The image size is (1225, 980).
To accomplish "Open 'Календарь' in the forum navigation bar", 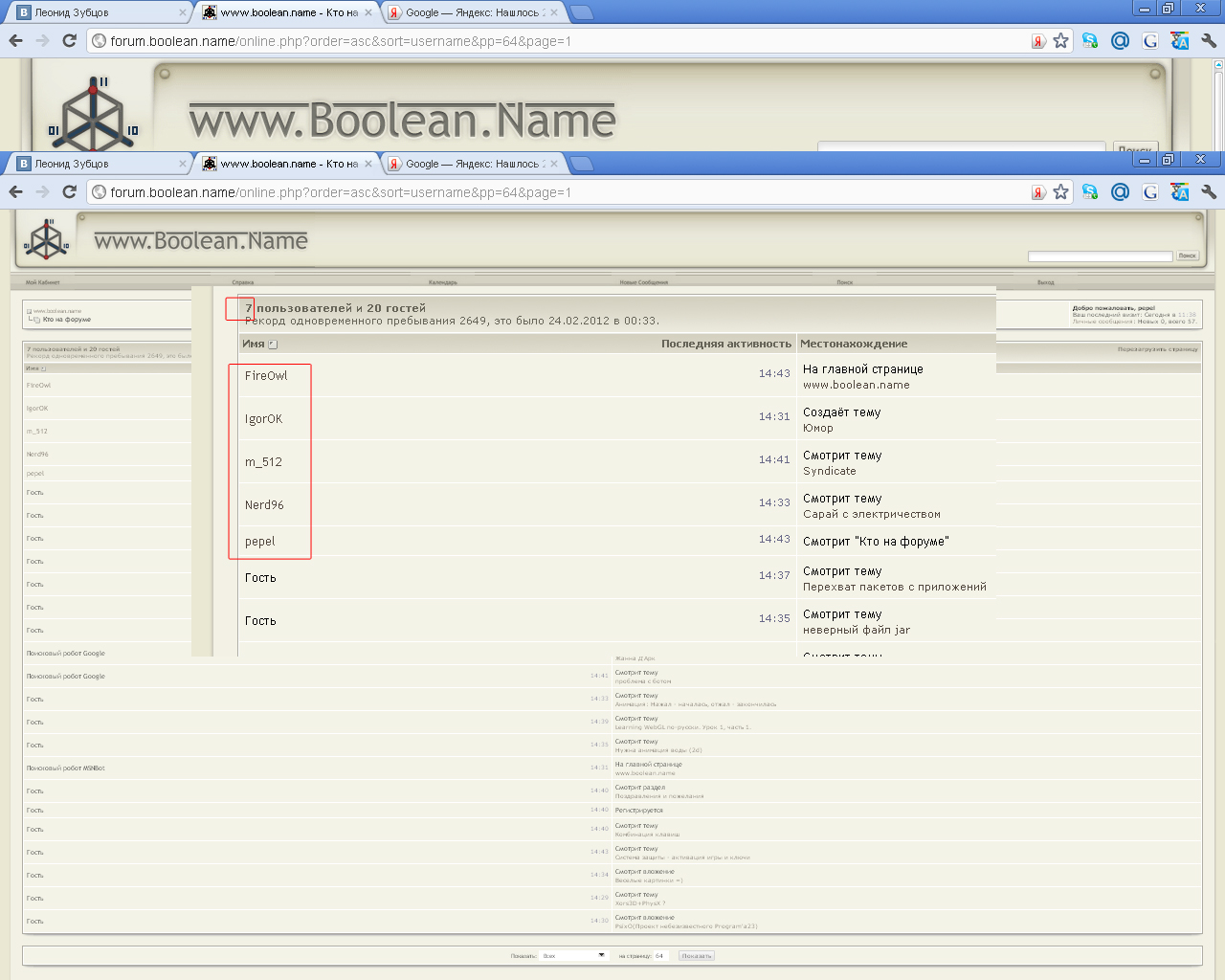I will 442,282.
